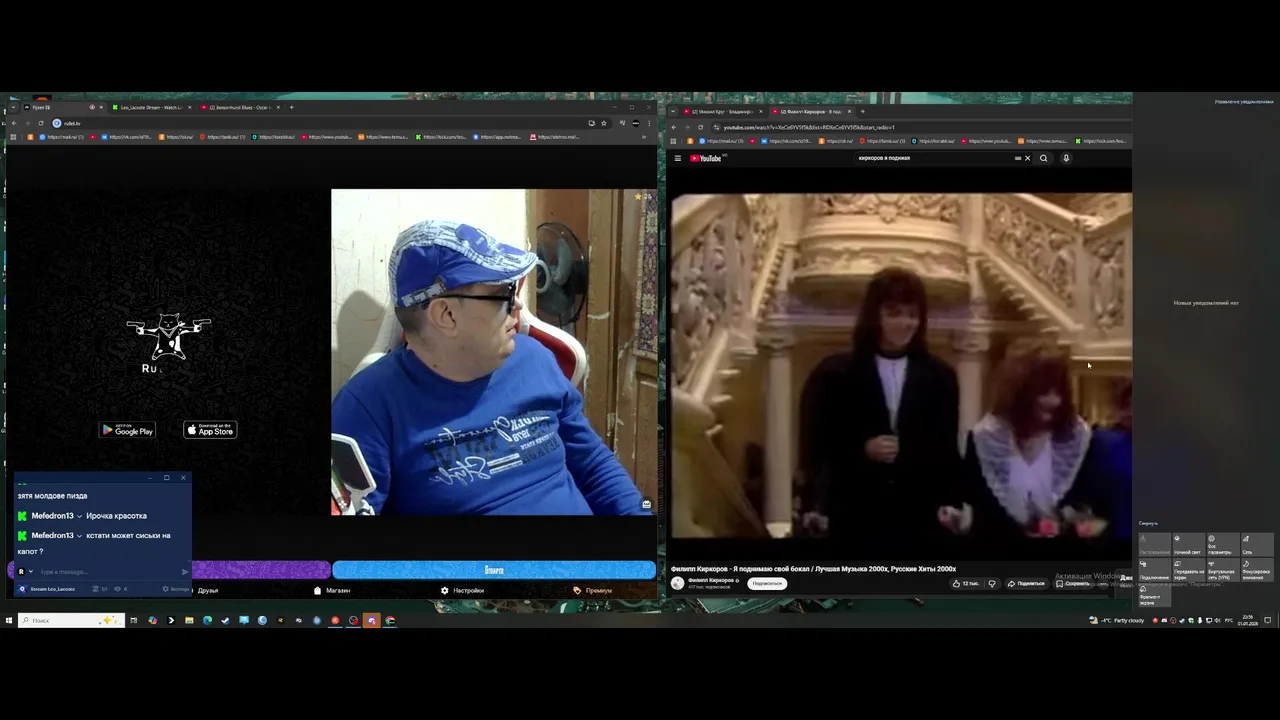1280x720 pixels.
Task: Open Магазин in the roulette bottom menu
Action: (332, 590)
